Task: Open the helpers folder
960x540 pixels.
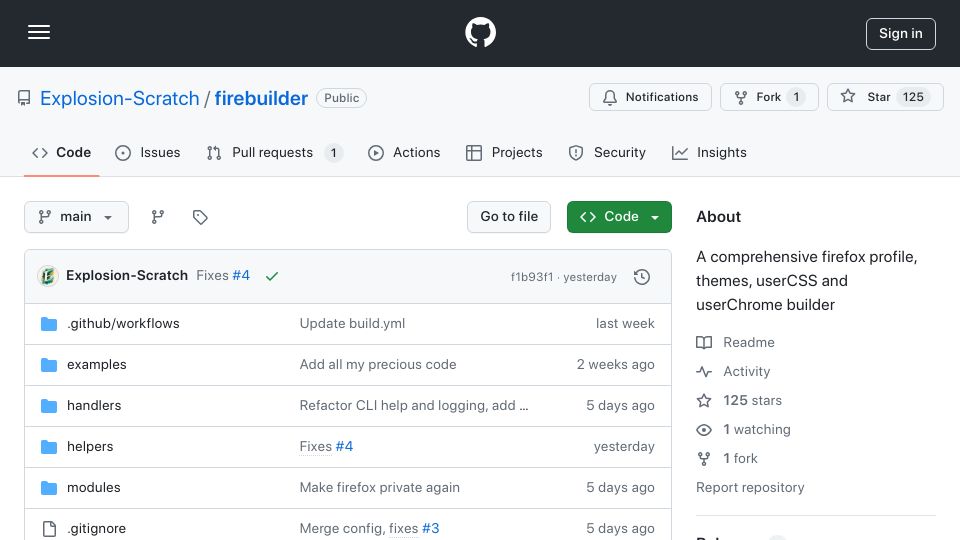Action: [x=90, y=446]
